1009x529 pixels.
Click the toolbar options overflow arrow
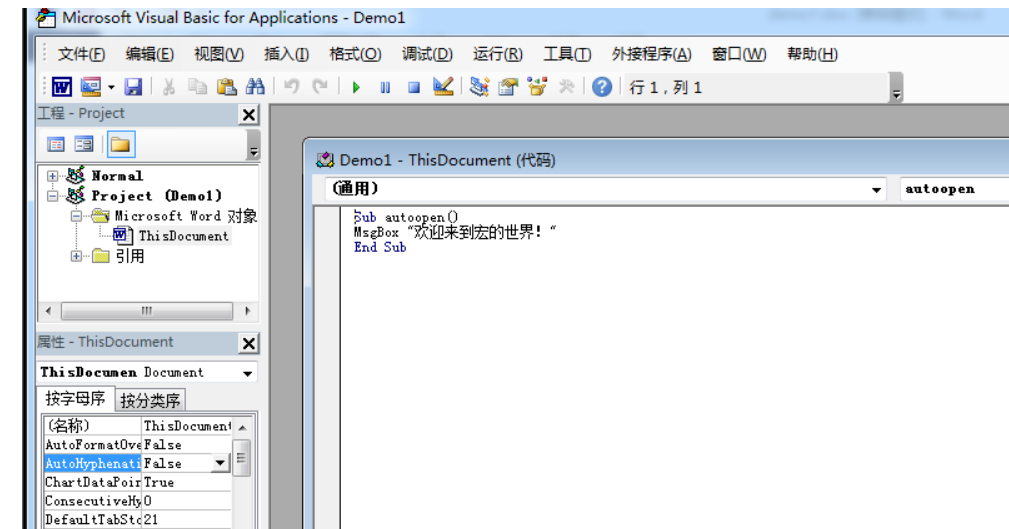point(896,88)
